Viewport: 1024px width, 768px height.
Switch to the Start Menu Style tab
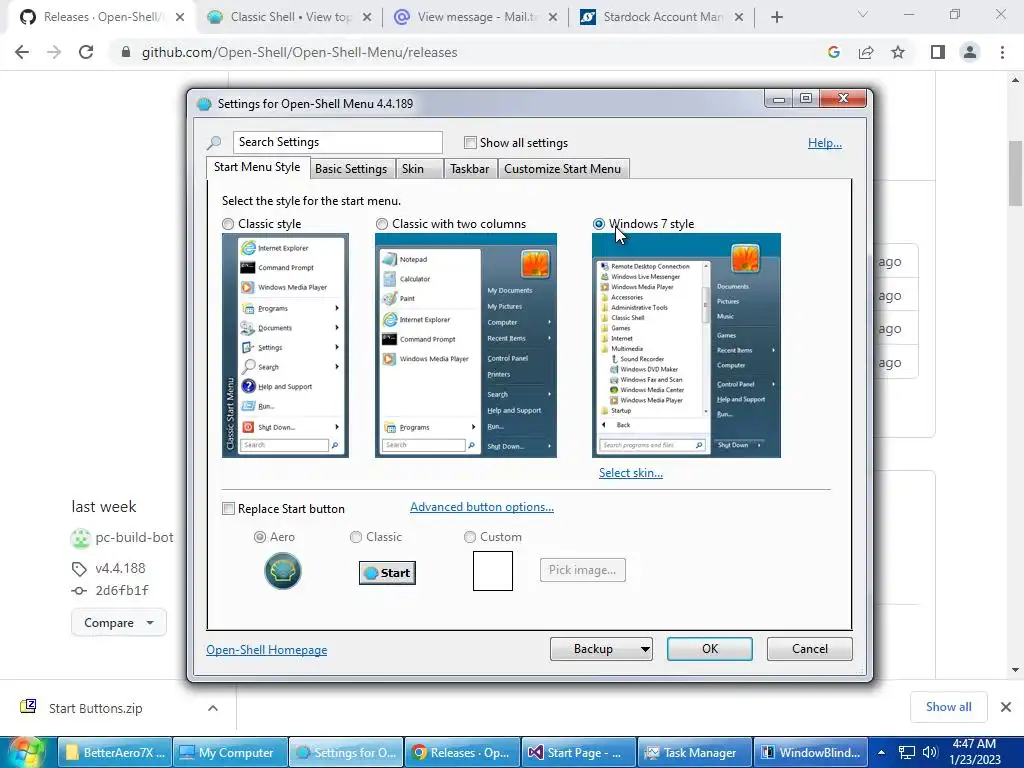(x=257, y=167)
